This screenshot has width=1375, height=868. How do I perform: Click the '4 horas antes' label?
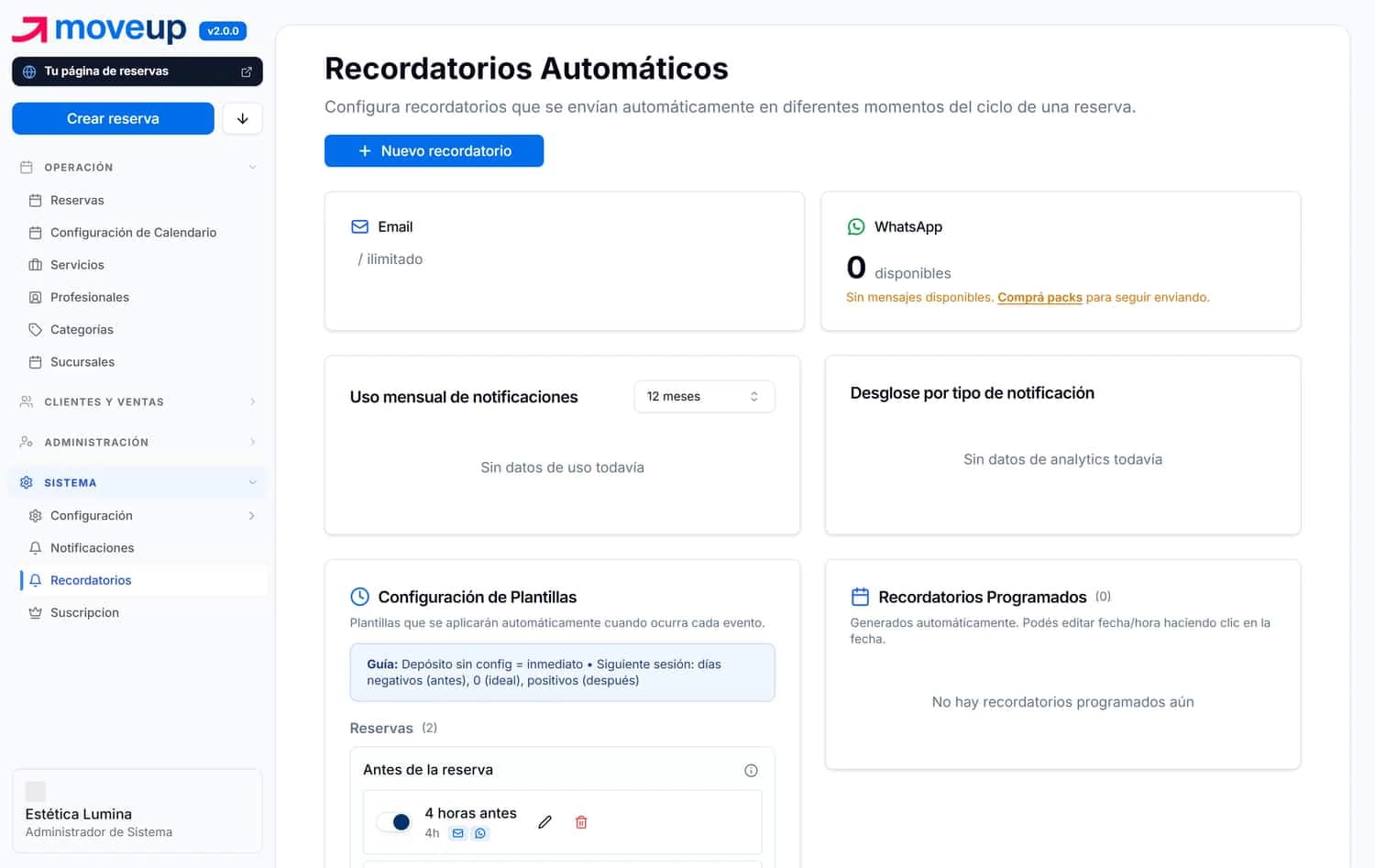(x=470, y=813)
